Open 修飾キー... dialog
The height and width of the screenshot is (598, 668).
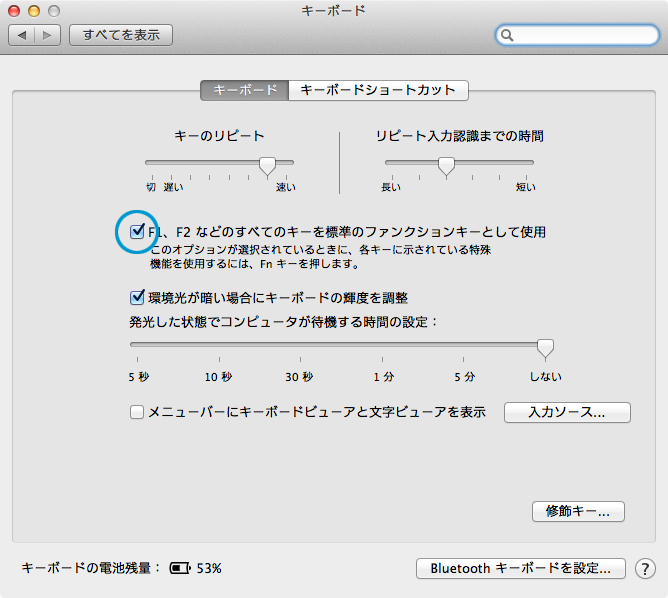(x=578, y=511)
